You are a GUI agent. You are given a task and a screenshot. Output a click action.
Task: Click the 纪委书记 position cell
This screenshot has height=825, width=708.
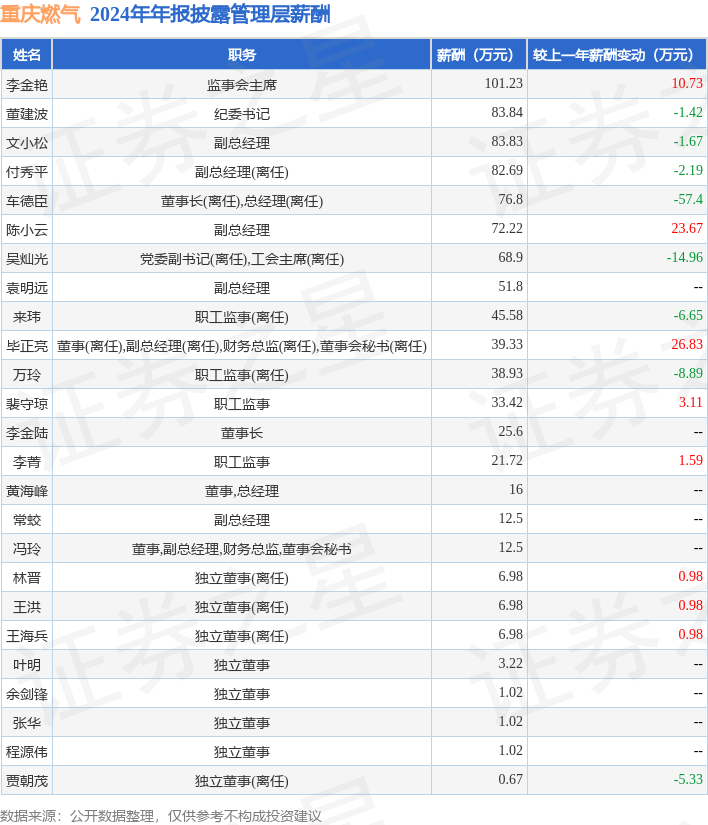pos(241,114)
